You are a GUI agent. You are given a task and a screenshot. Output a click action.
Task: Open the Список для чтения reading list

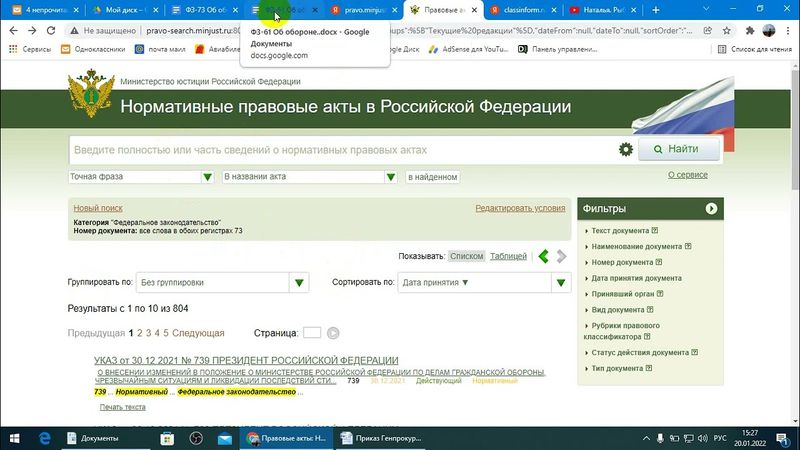point(755,49)
